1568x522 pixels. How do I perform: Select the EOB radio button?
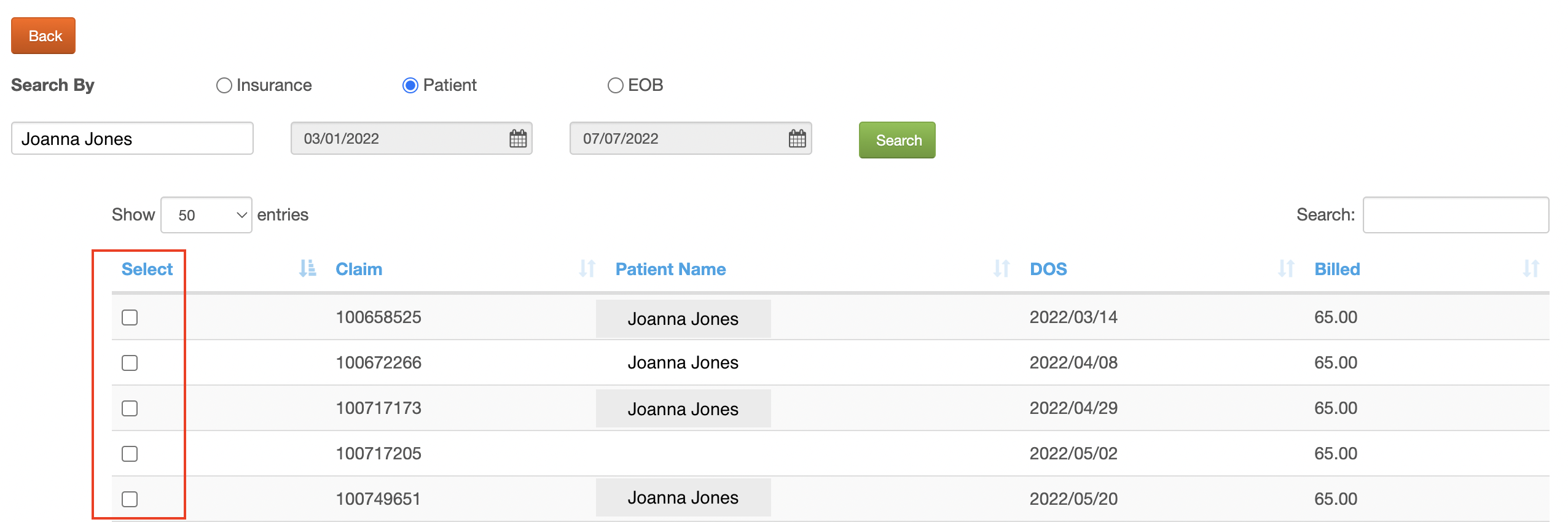[x=615, y=85]
